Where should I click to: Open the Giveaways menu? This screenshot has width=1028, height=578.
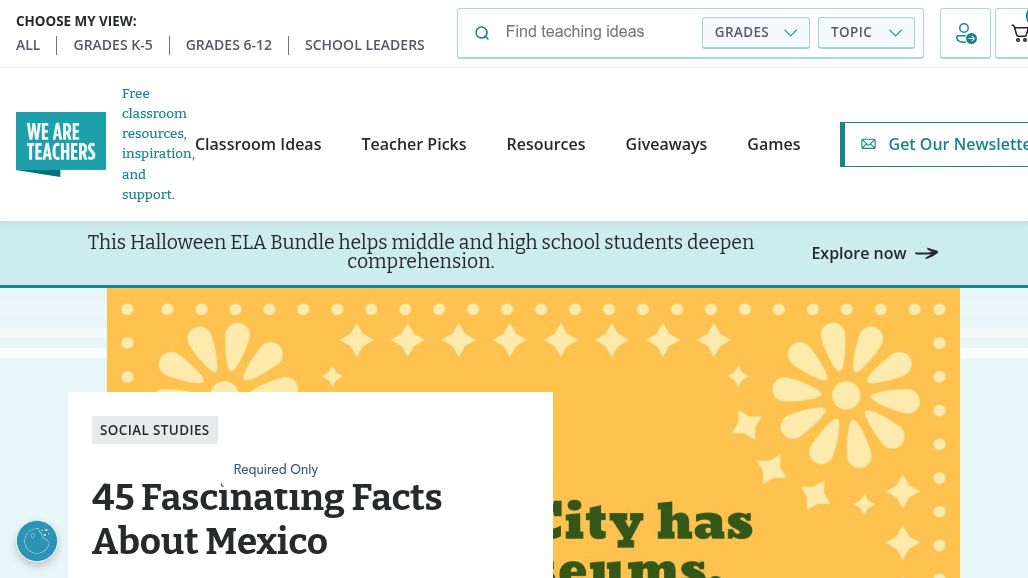[666, 144]
